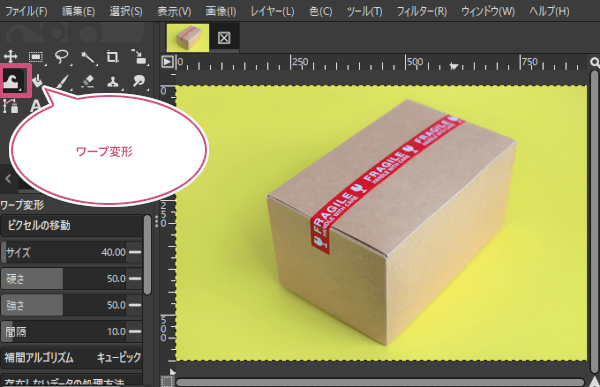Open the レイヤー(L) menu

(x=272, y=11)
